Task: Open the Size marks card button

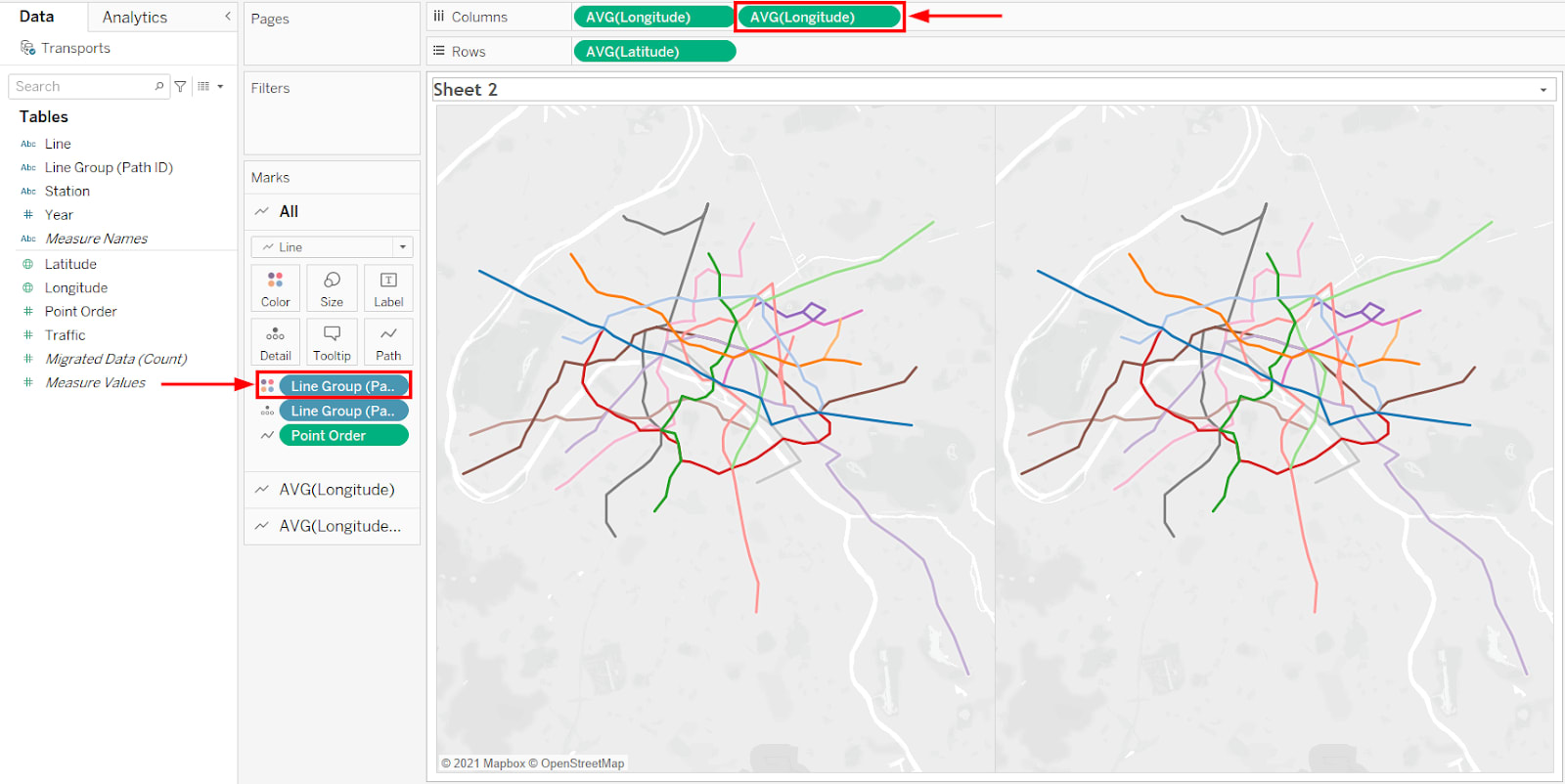Action: pos(332,288)
